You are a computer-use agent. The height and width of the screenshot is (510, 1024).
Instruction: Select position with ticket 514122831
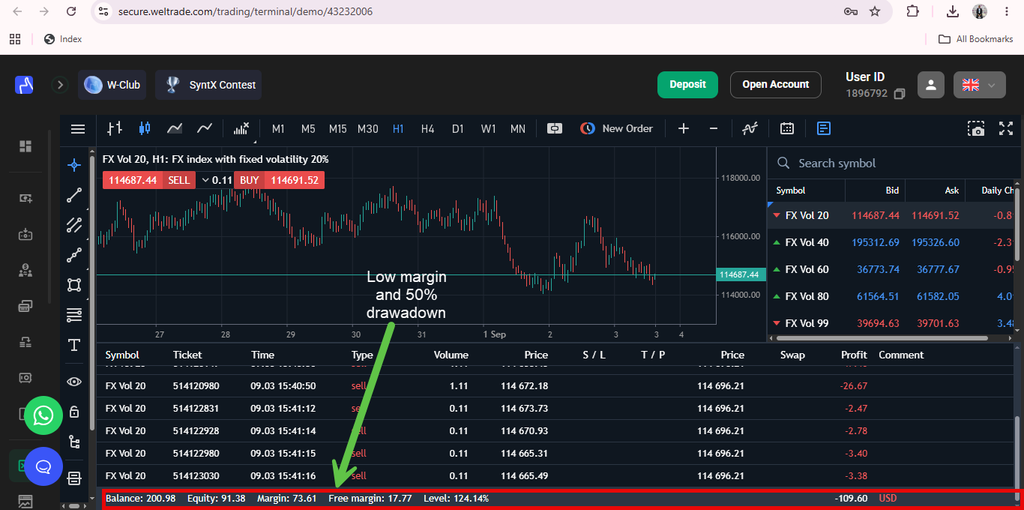pyautogui.click(x=557, y=409)
